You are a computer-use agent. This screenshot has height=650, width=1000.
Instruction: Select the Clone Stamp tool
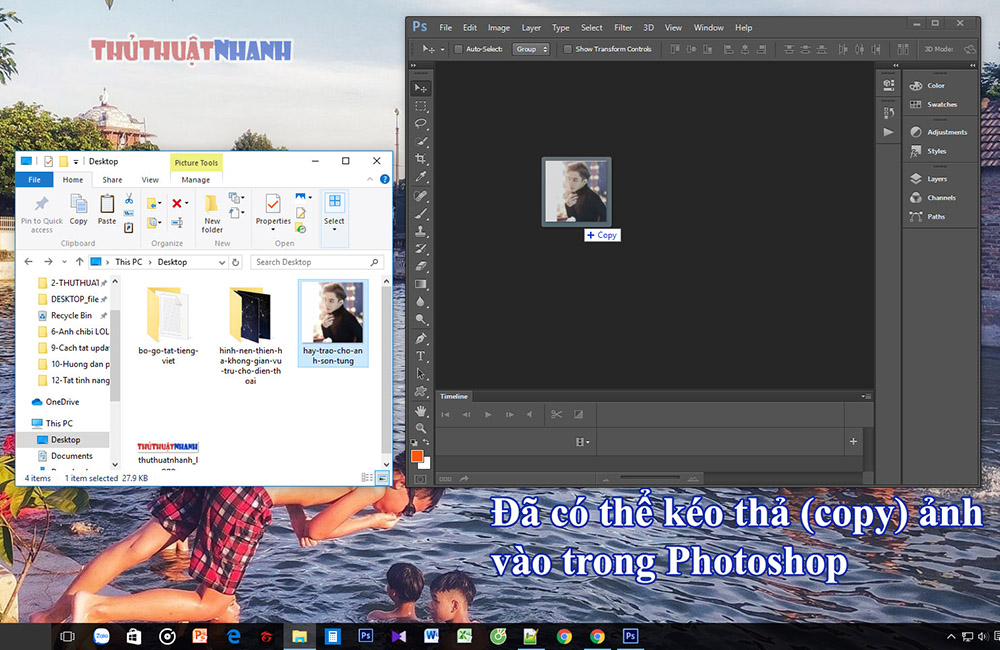click(421, 231)
